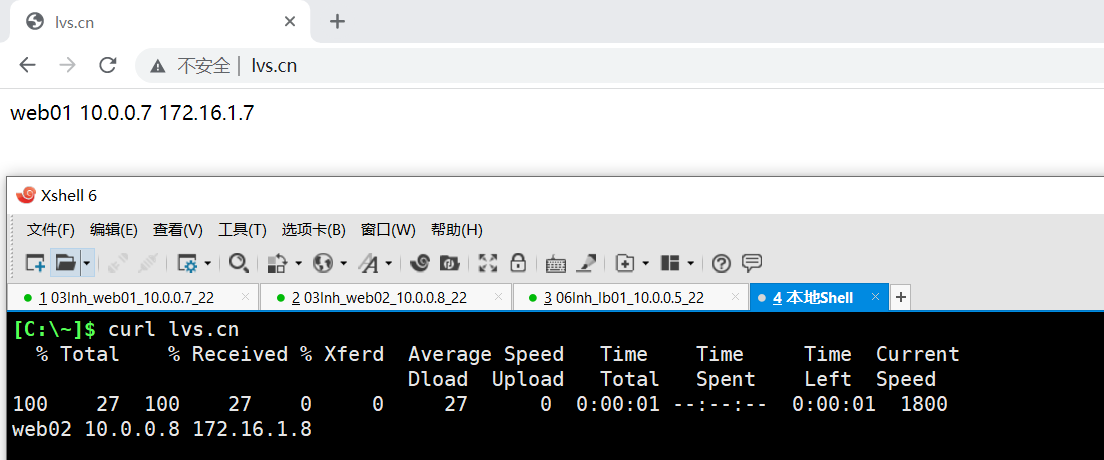Click the Chrome forward arrow

pos(68,66)
